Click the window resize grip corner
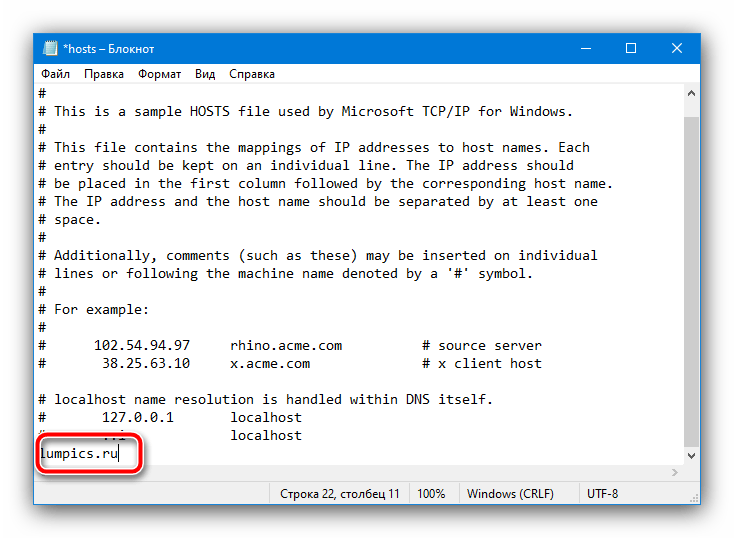 [x=695, y=499]
